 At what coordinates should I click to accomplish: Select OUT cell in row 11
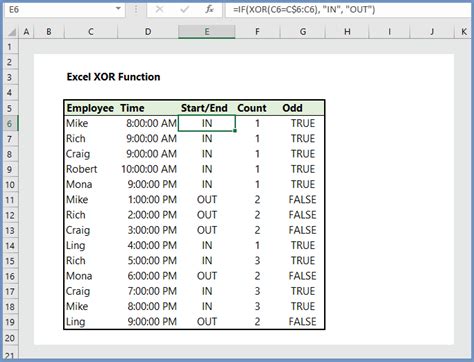207,200
